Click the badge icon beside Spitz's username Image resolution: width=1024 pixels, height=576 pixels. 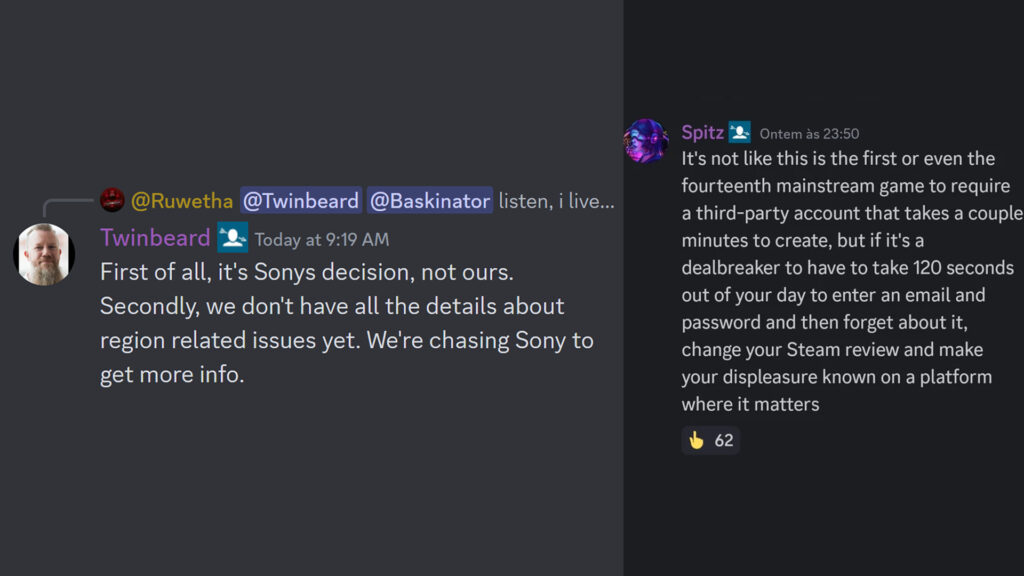[x=739, y=131]
